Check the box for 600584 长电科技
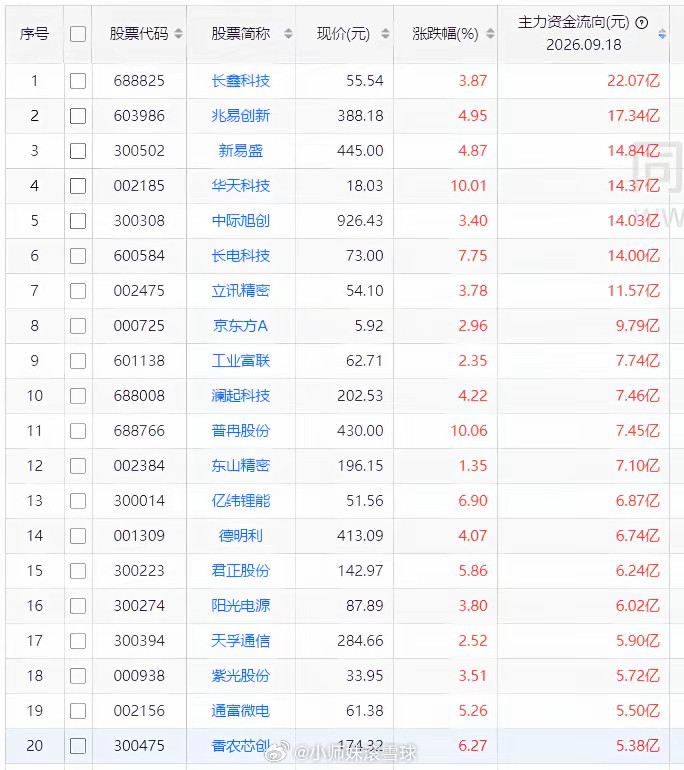This screenshot has width=684, height=770. [x=78, y=256]
